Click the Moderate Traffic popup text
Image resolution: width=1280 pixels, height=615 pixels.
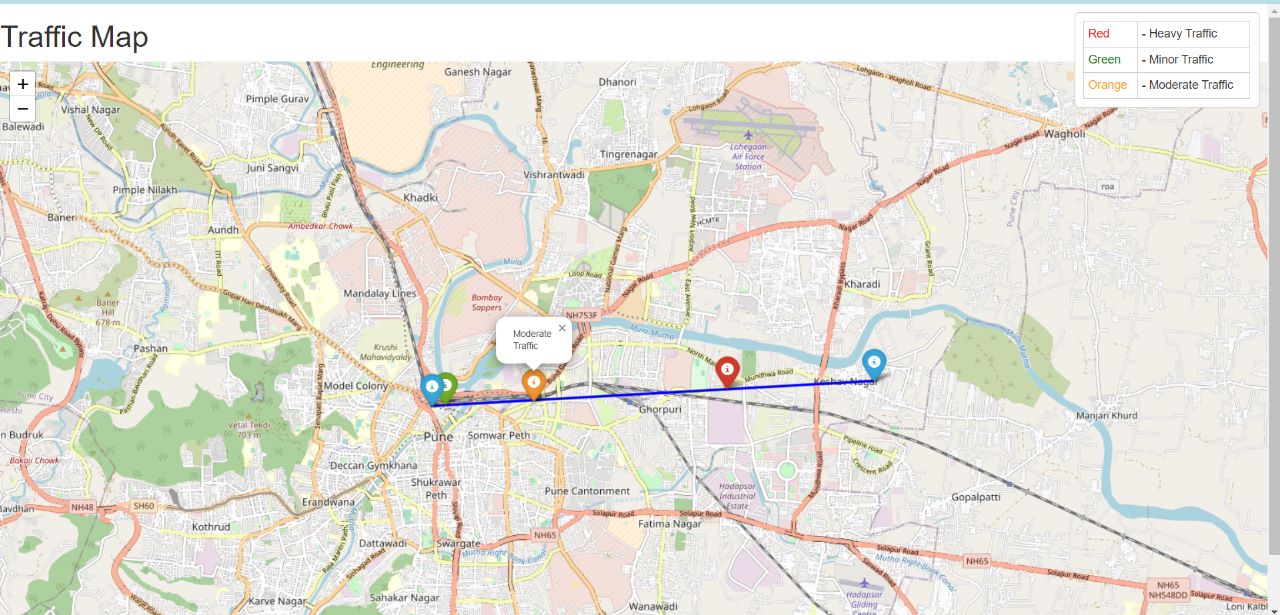(x=532, y=340)
